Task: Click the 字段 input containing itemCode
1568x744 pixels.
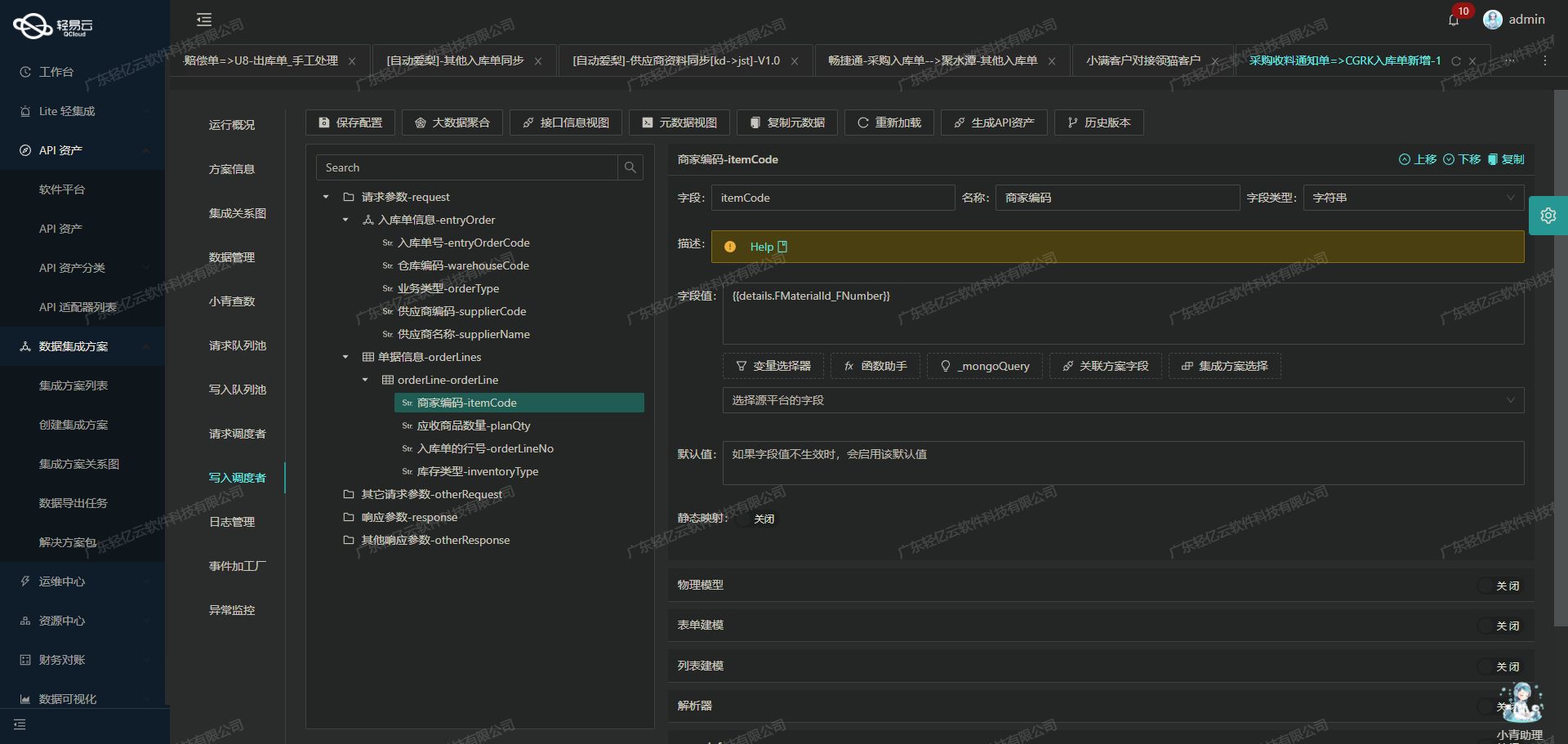Action: point(833,198)
